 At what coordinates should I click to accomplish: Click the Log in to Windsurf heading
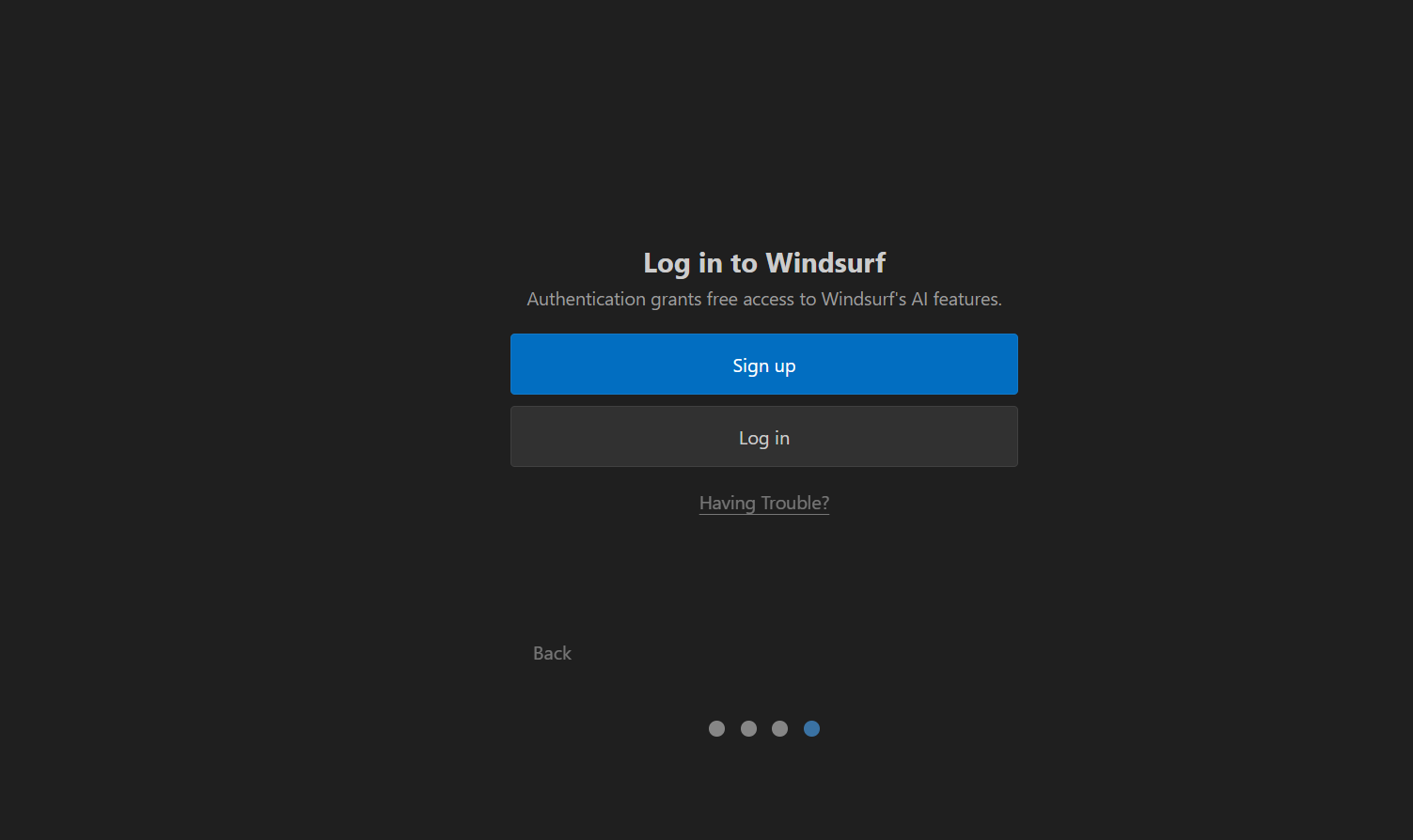coord(764,263)
